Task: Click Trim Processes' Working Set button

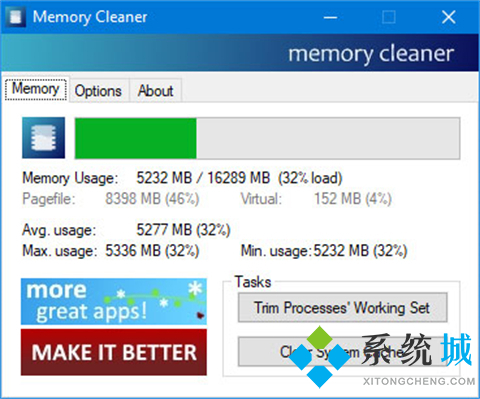Action: (343, 307)
